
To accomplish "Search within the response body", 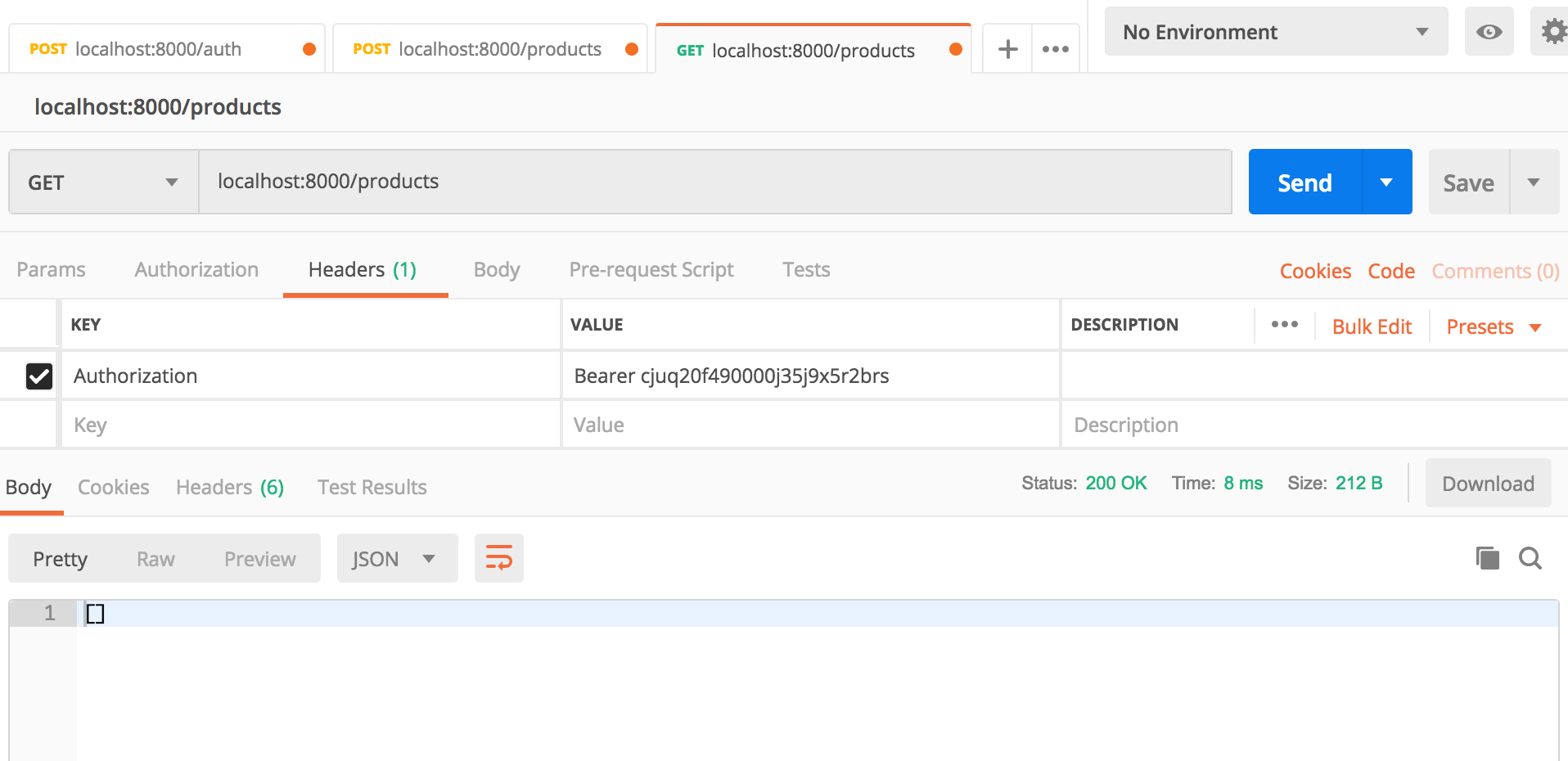I will pos(1530,558).
